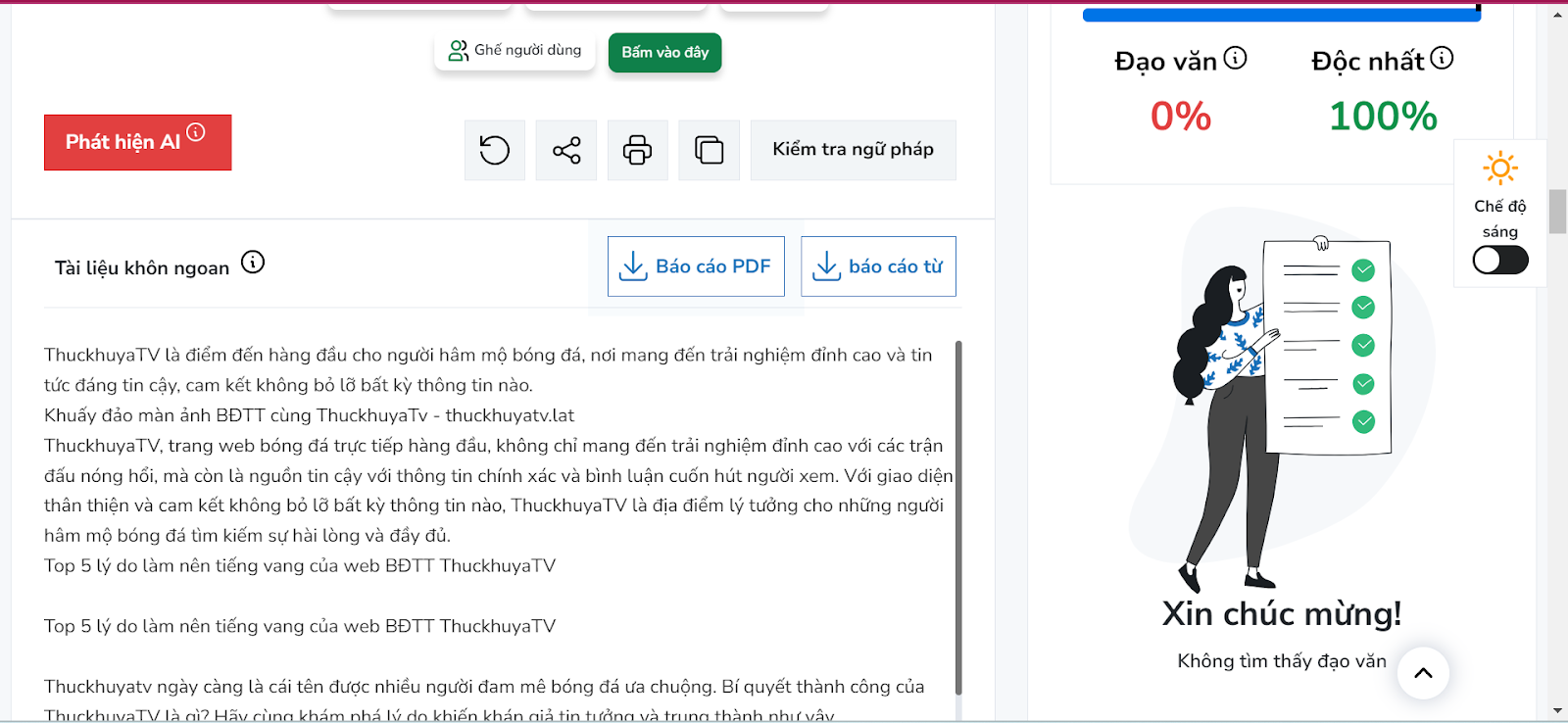Toggle the Chế độ sáng switch

(1500, 260)
